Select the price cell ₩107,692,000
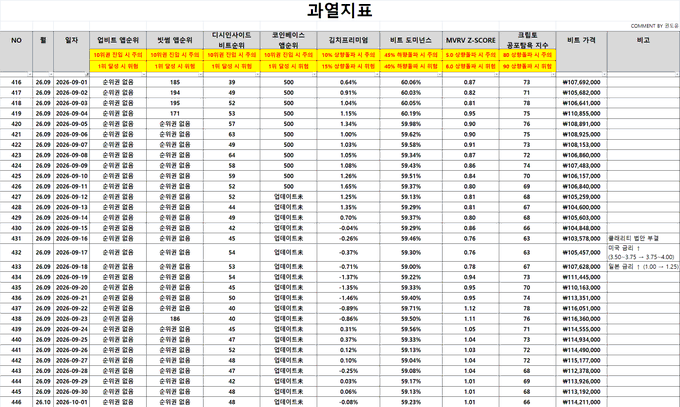 point(582,82)
